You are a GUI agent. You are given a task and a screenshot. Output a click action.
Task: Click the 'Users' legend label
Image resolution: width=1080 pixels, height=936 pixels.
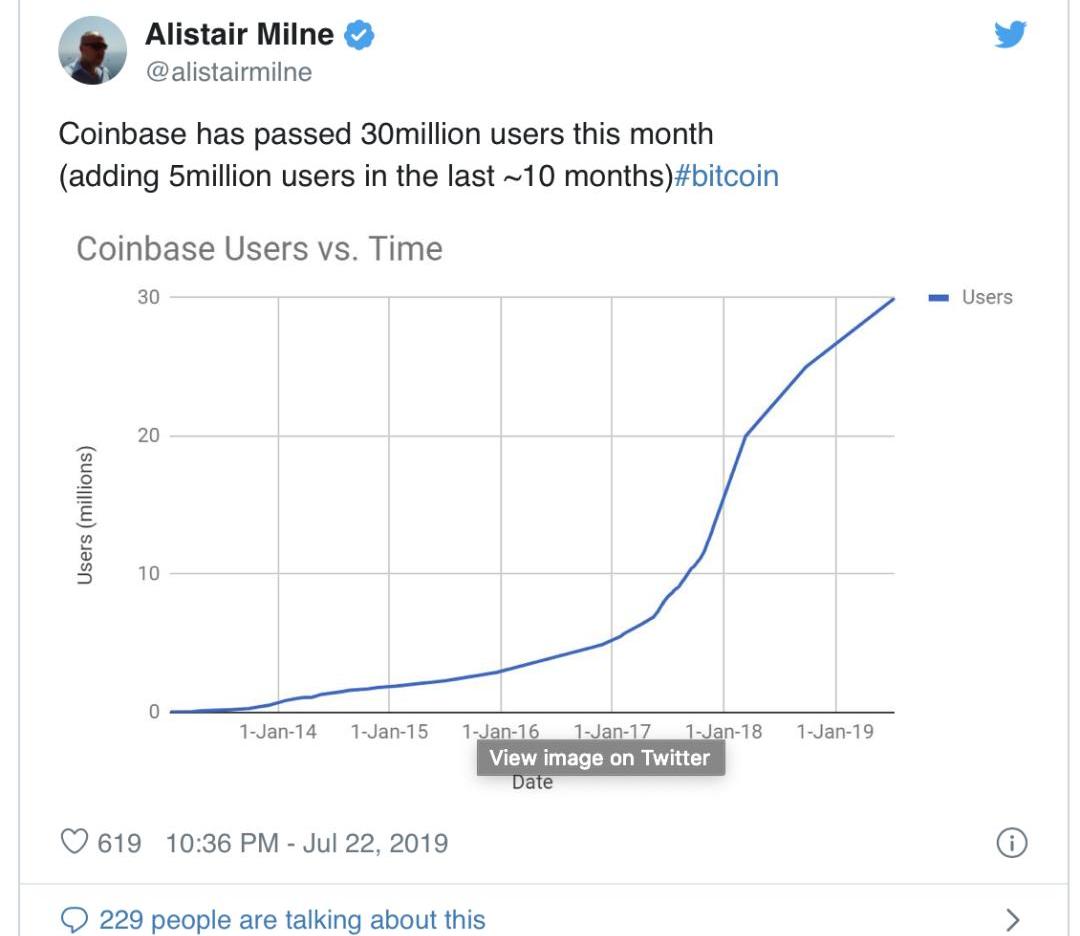point(986,297)
